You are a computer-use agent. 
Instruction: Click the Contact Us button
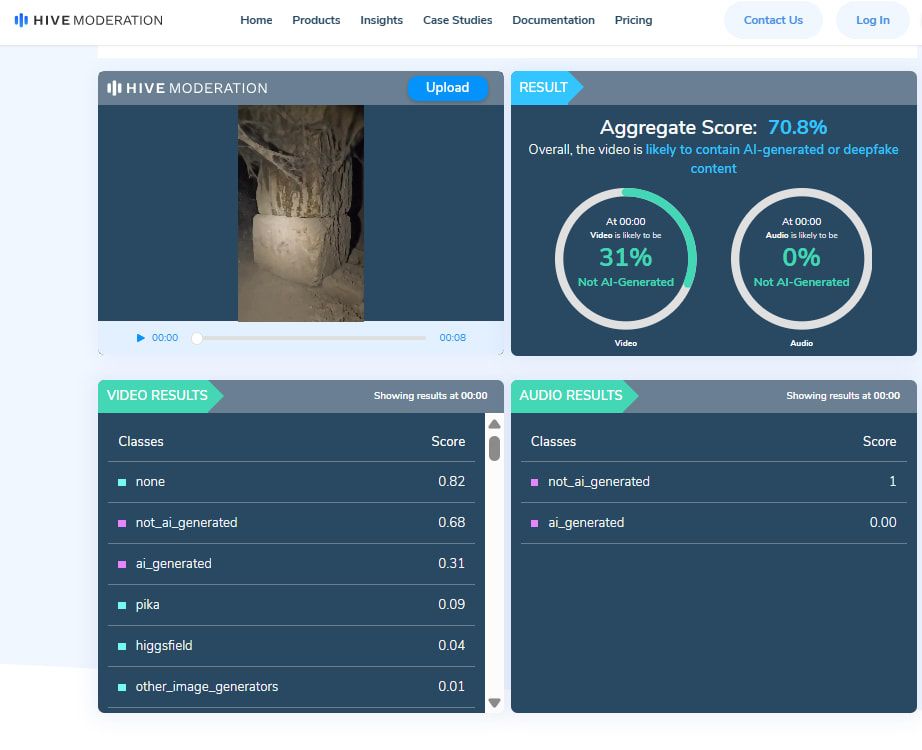(773, 20)
